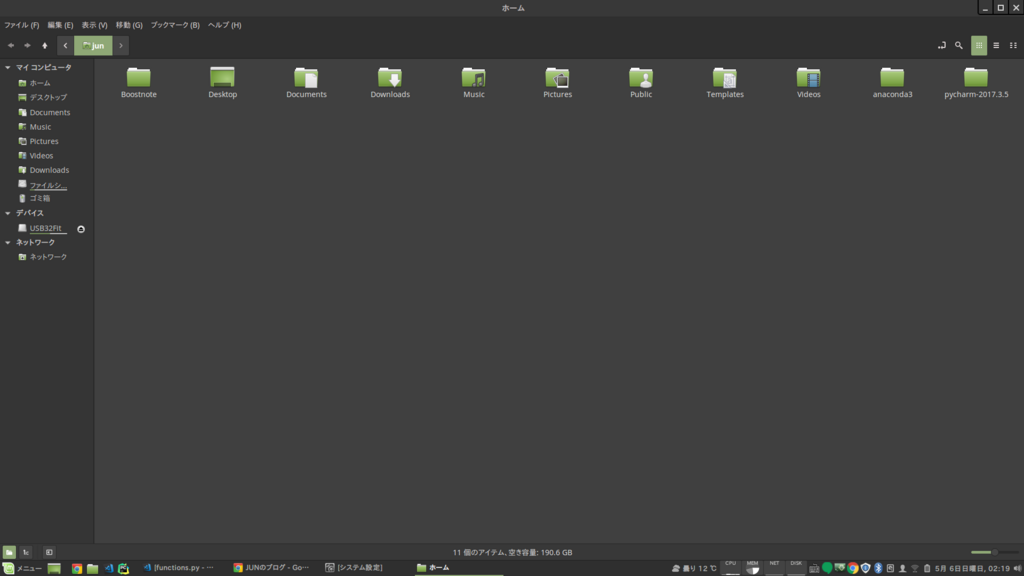Switch to システム設定 window in taskbar
1024x576 pixels.
pyautogui.click(x=355, y=568)
